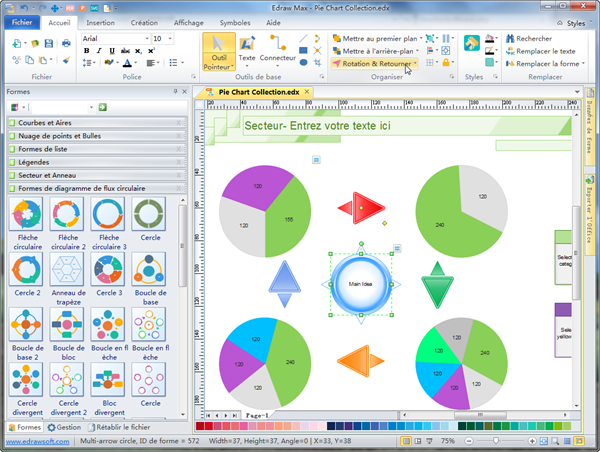Toggle Courbes et Aires library checkbox
Viewport: 600px width, 452px height.
click(x=12, y=123)
